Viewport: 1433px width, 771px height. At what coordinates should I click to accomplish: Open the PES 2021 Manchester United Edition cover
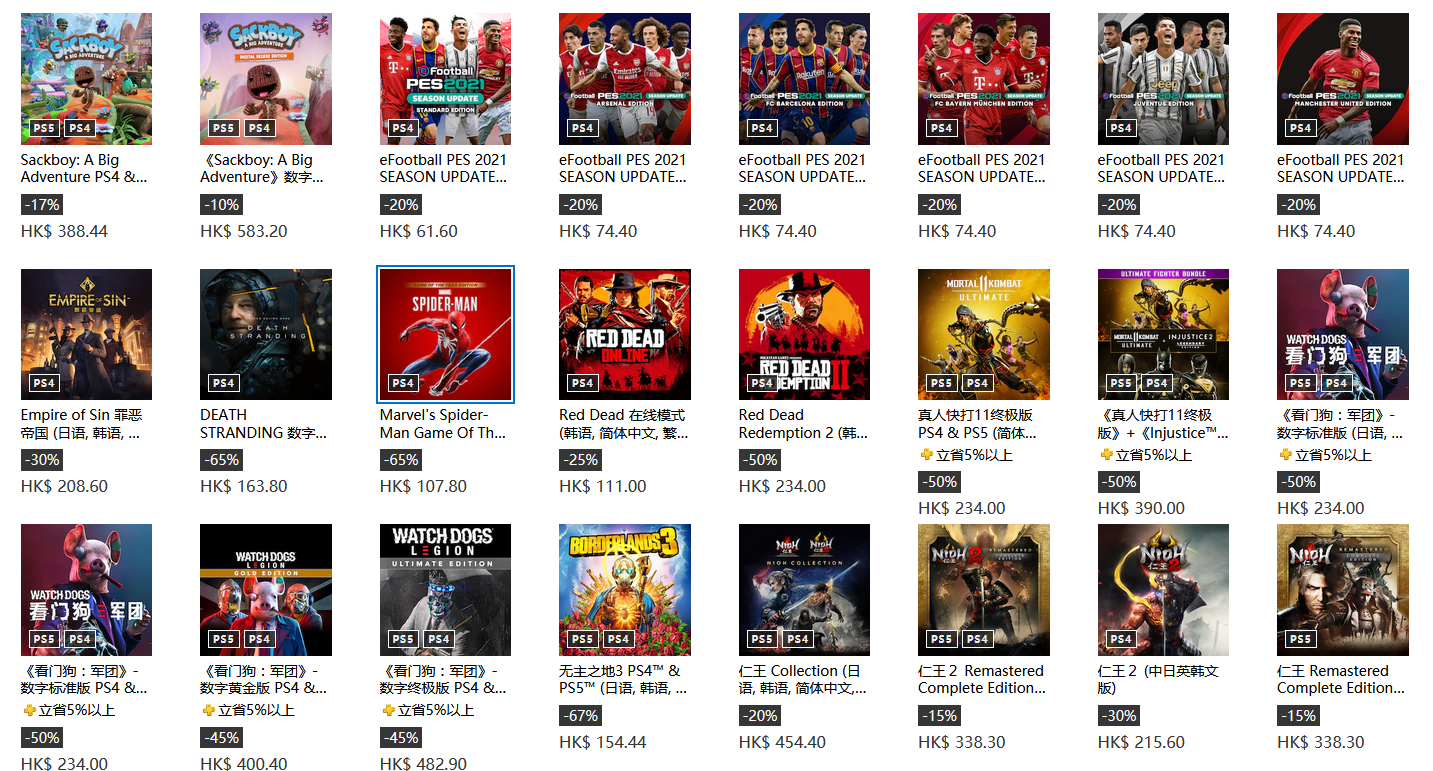click(1343, 79)
